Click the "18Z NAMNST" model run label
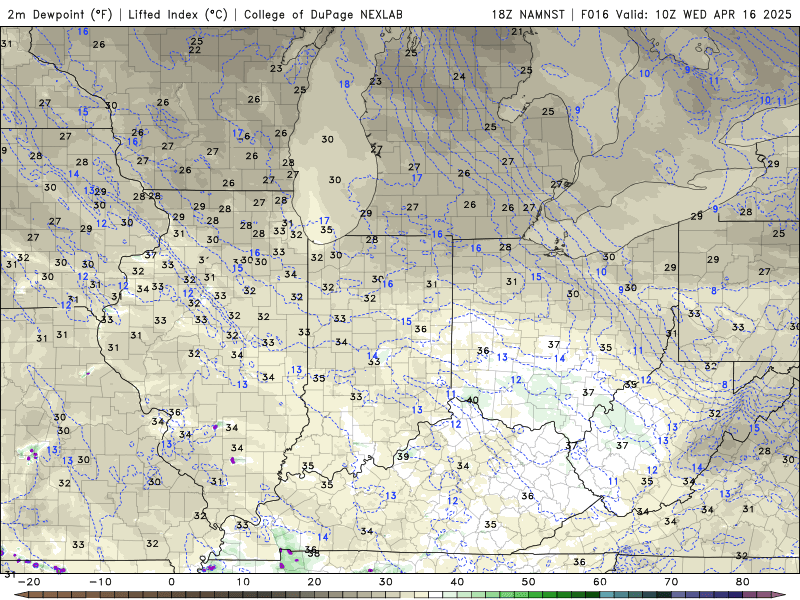Image resolution: width=800 pixels, height=600 pixels. click(528, 15)
